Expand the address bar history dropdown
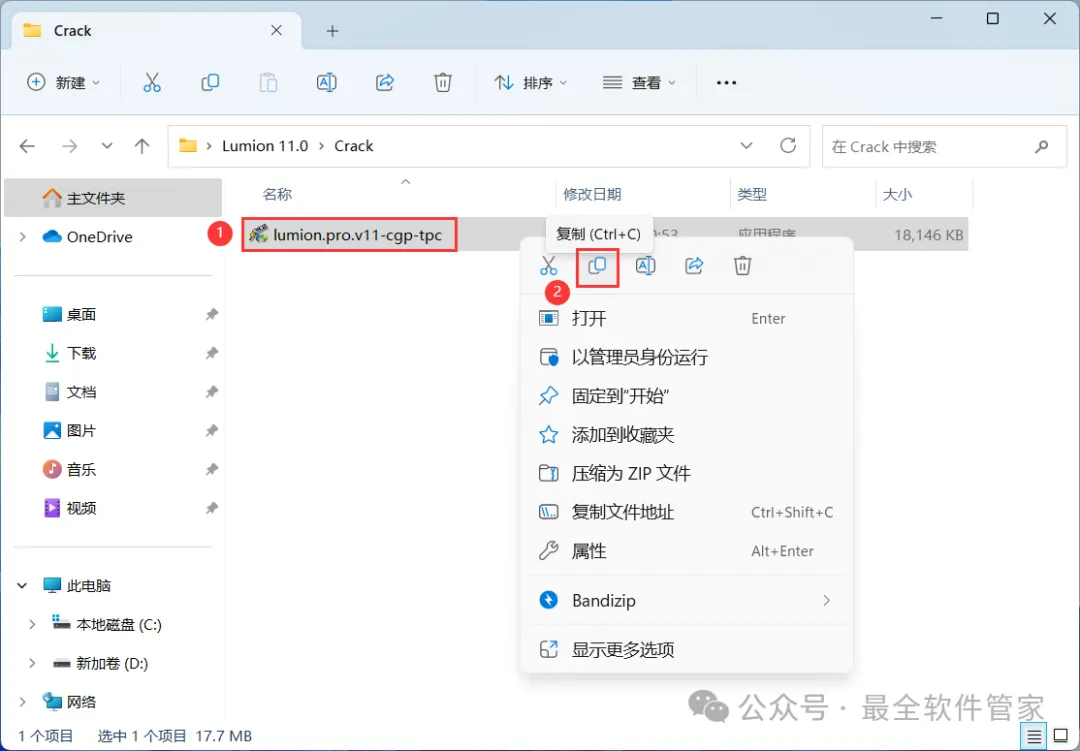The image size is (1080, 751). click(x=746, y=146)
